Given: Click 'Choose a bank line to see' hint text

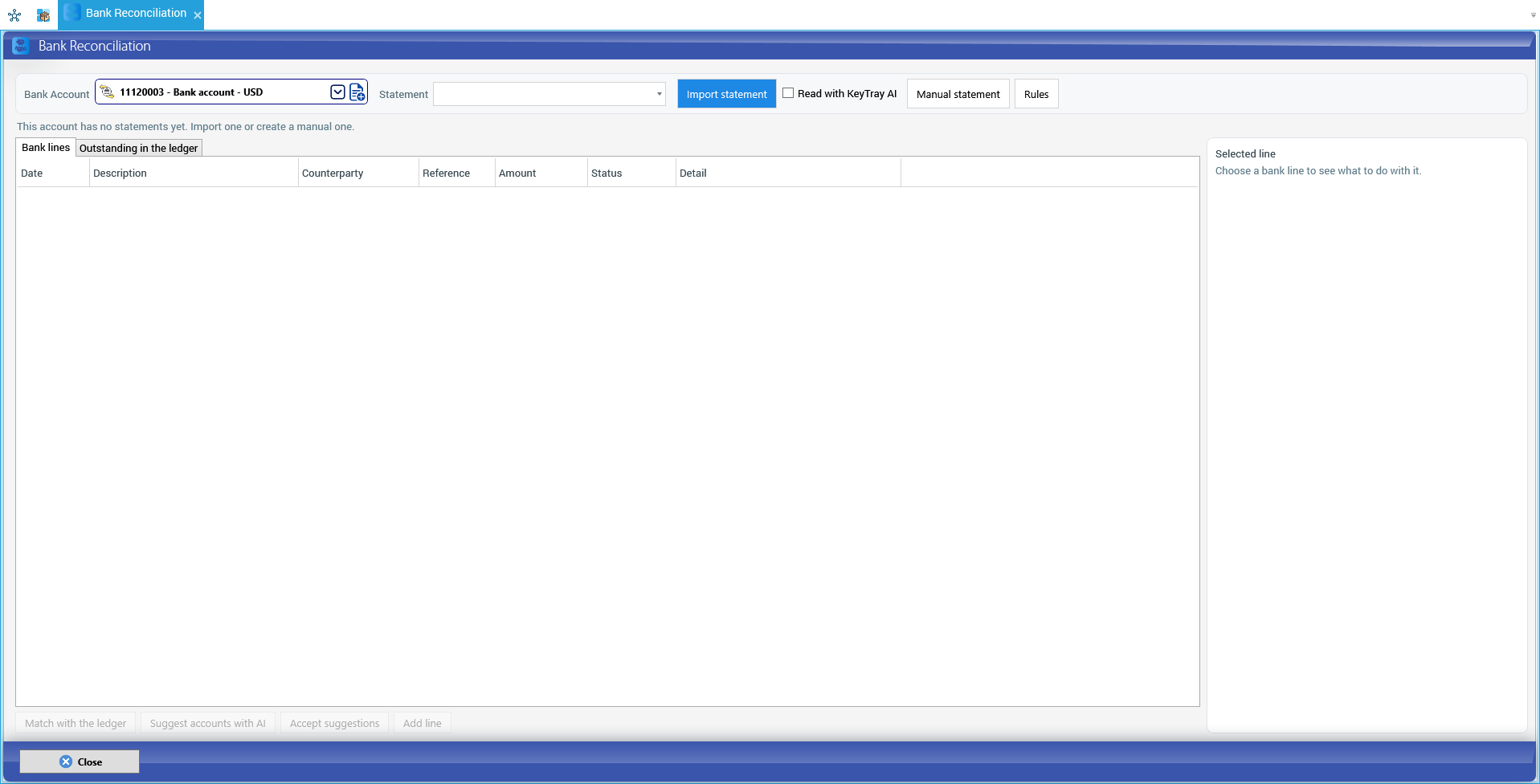Looking at the screenshot, I should pos(1318,170).
